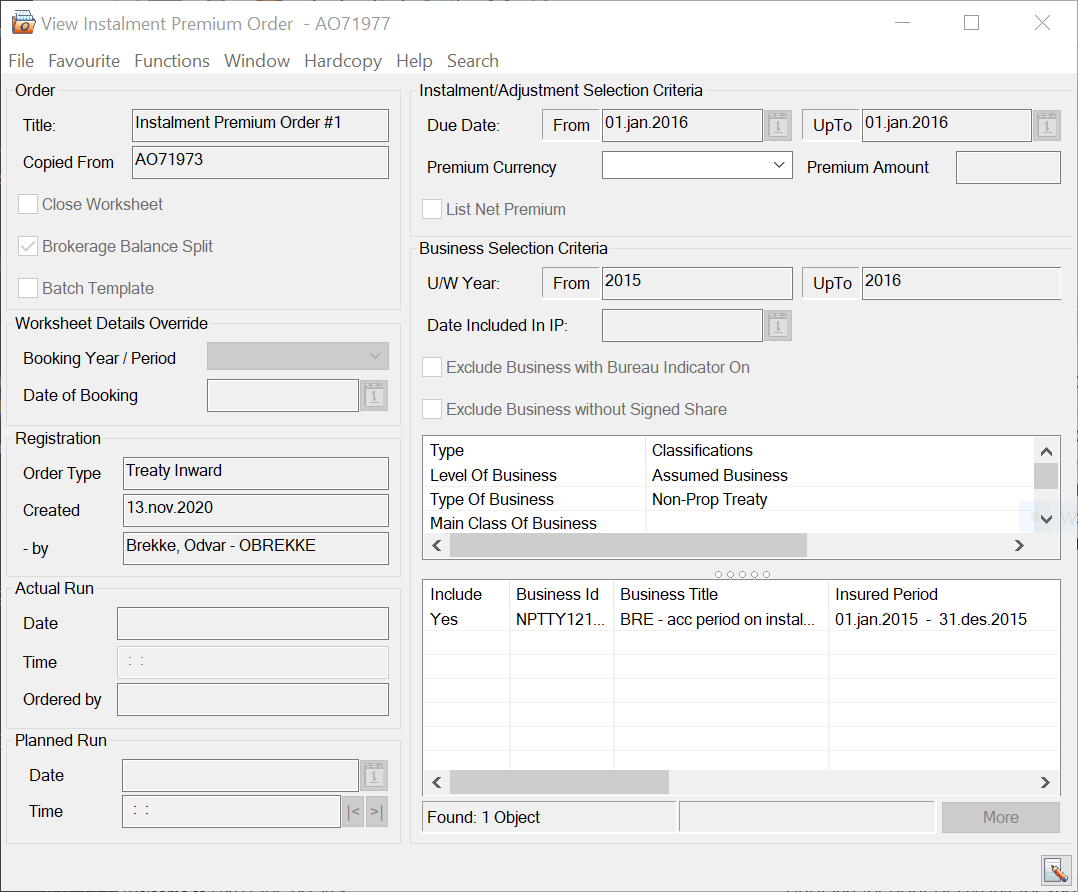Toggle the Batch Template checkbox

click(x=27, y=288)
